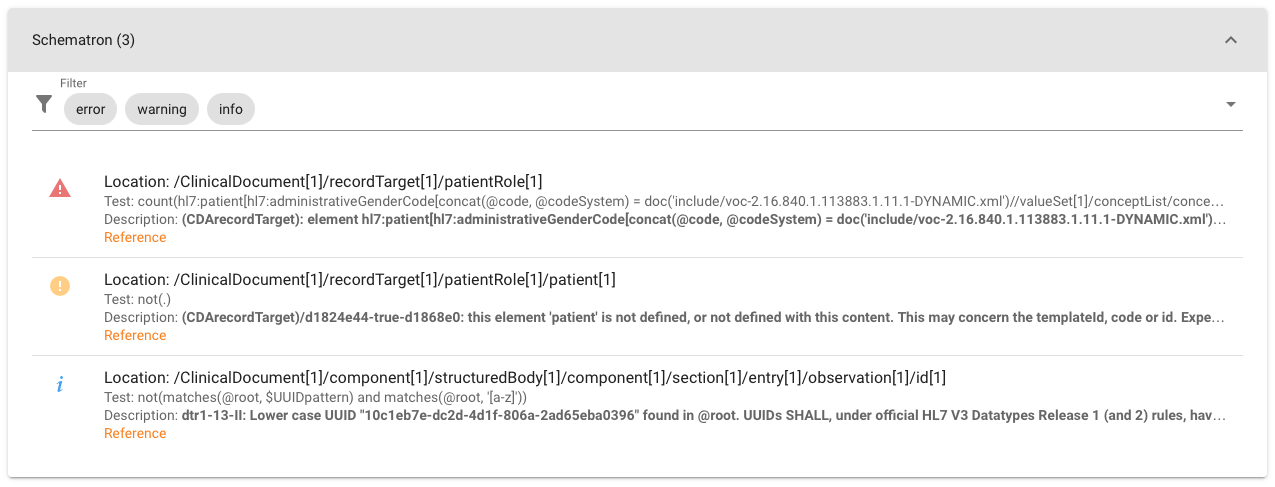This screenshot has height=487, width=1275.
Task: Open Reference link for the info entry
Action: point(135,433)
